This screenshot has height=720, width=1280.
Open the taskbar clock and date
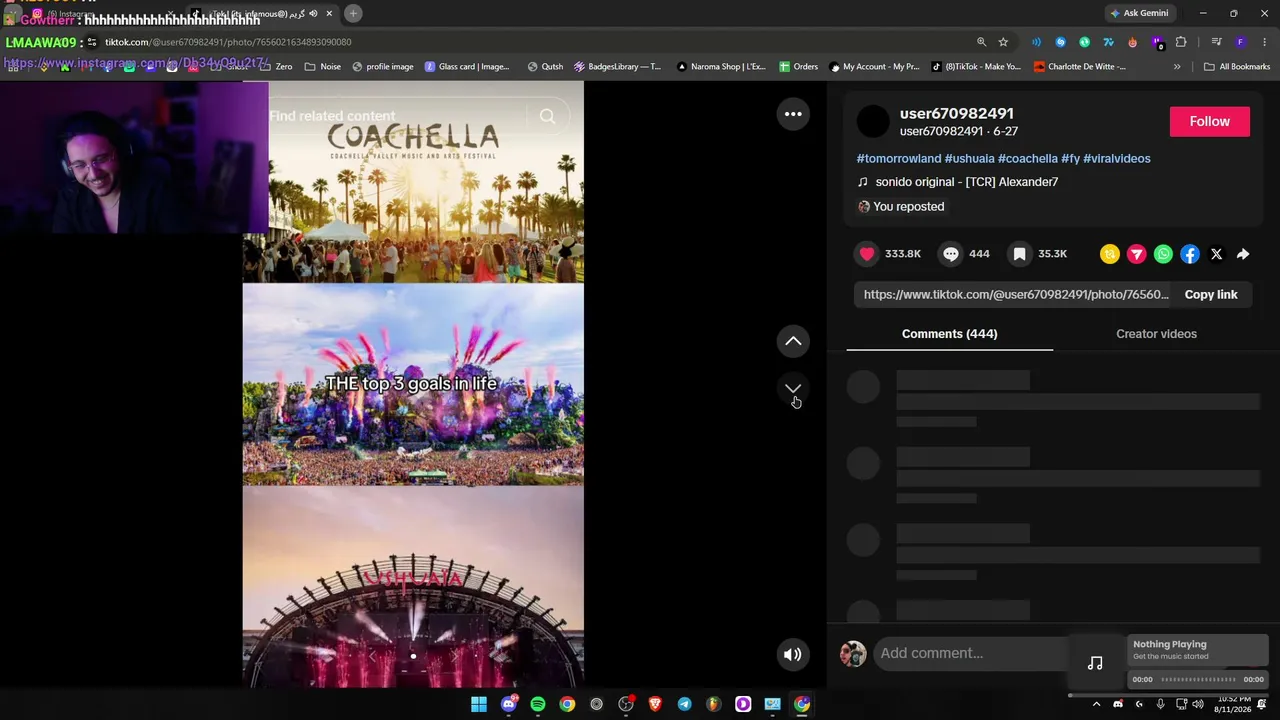click(x=1232, y=704)
